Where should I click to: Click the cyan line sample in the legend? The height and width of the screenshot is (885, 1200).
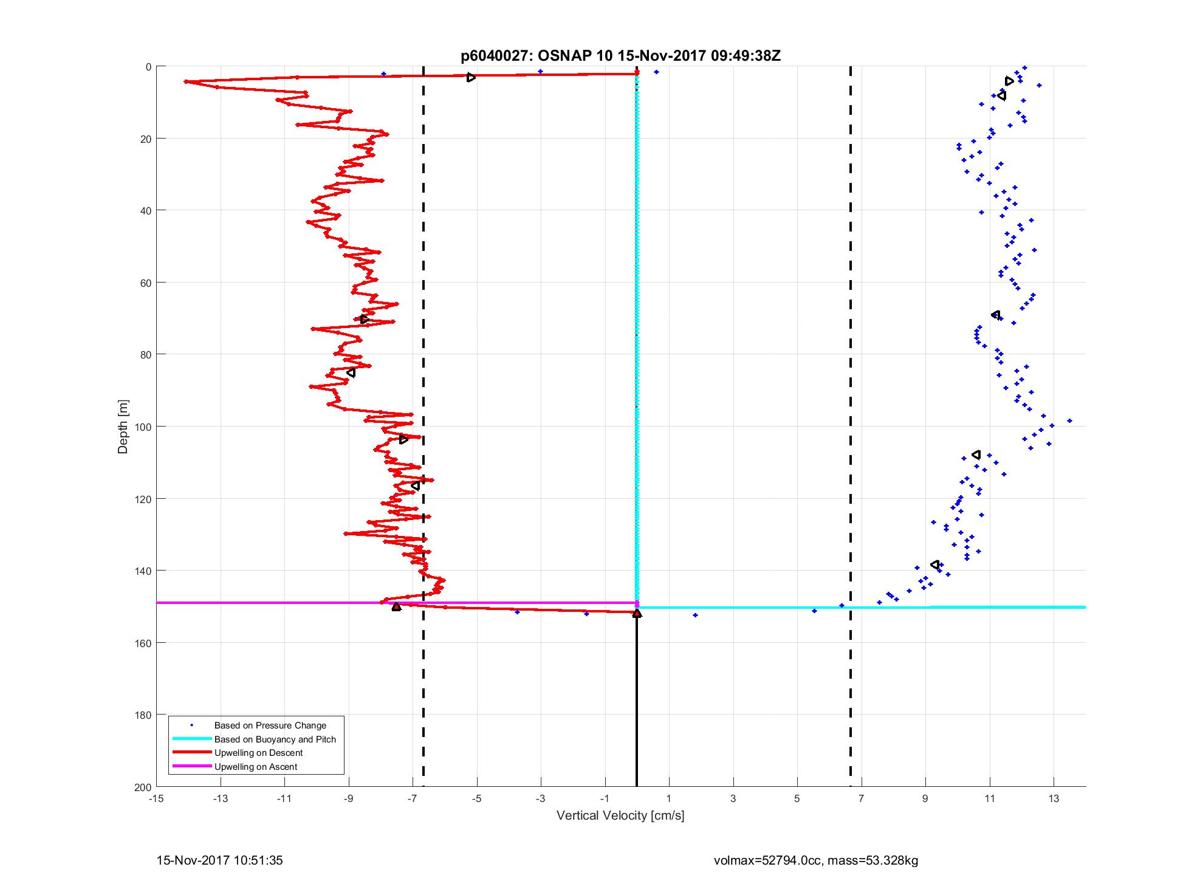click(191, 738)
